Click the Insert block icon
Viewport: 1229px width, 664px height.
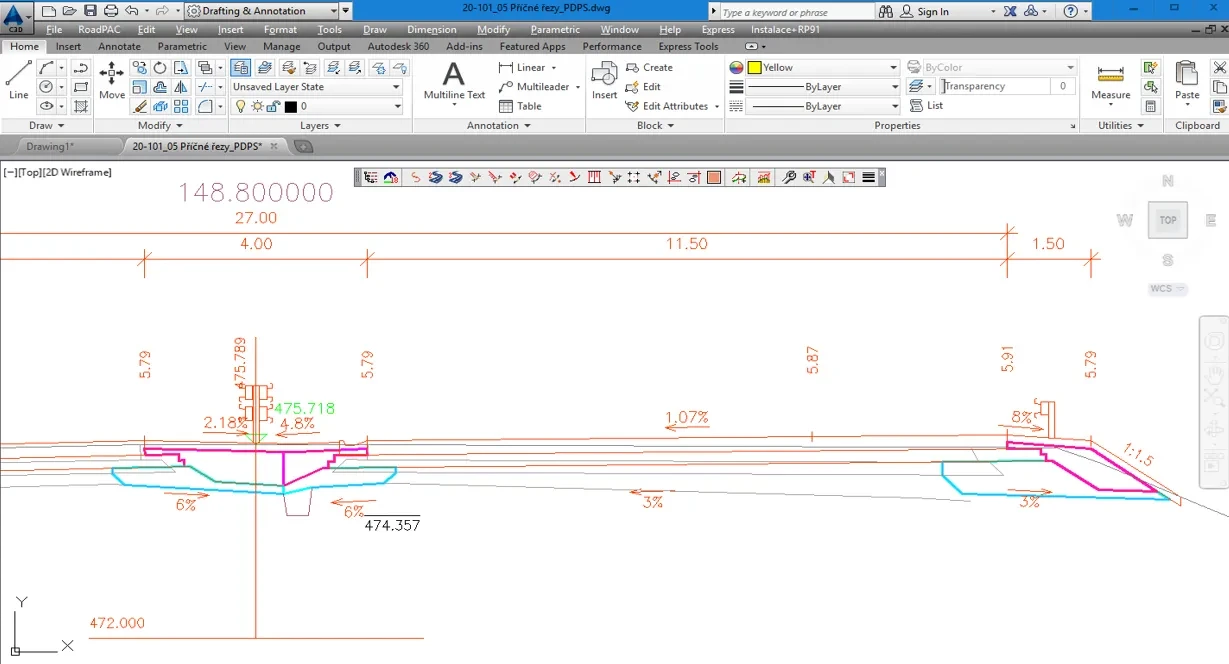604,79
